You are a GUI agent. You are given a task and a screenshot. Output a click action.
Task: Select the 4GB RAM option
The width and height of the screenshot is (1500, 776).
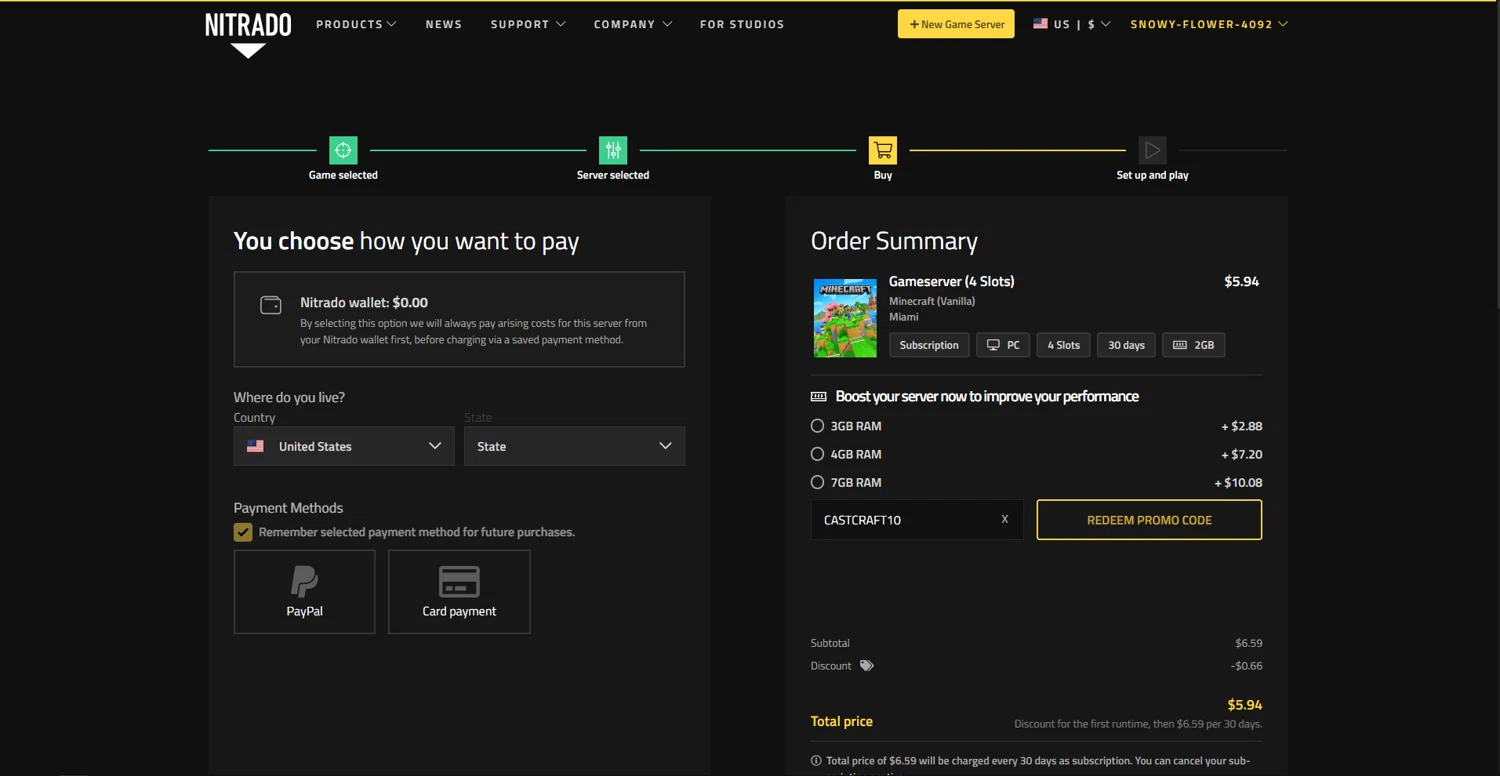coord(817,454)
